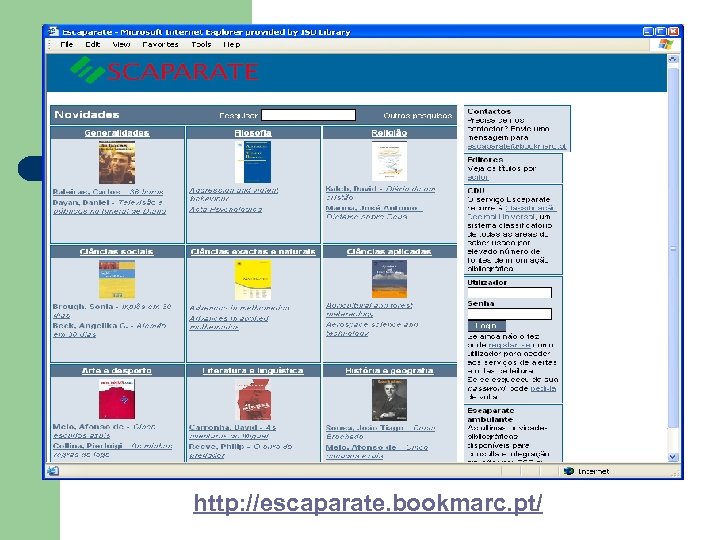Open the Literatura e linguística heading
The image size is (720, 540).
(x=253, y=371)
